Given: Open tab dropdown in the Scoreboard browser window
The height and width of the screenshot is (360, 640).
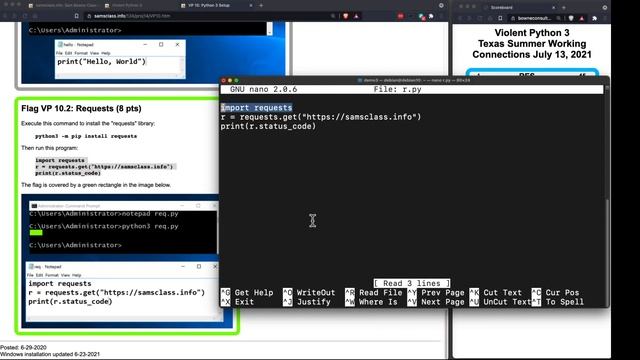Looking at the screenshot, I should [604, 7].
